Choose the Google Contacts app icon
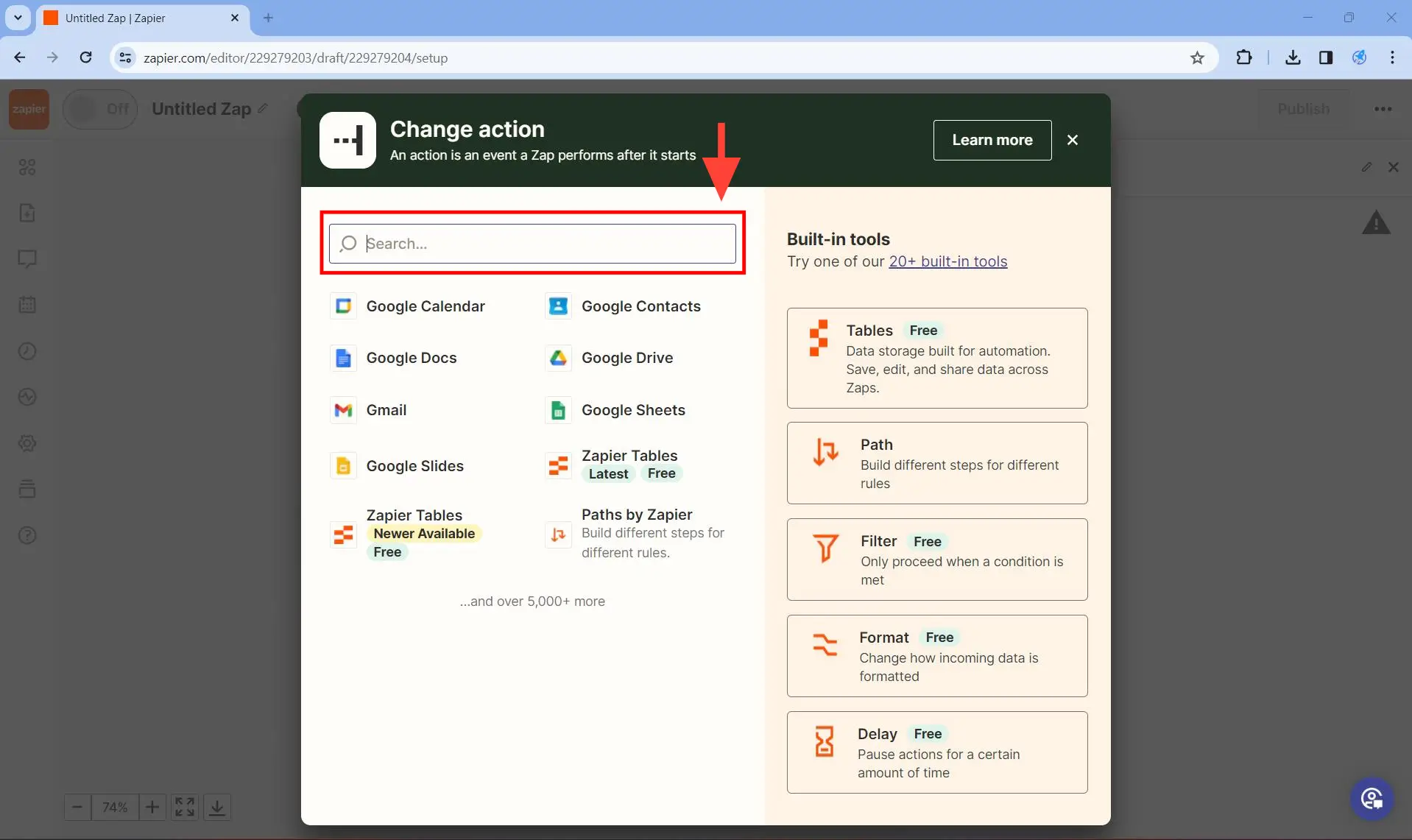The image size is (1412, 840). [x=559, y=306]
